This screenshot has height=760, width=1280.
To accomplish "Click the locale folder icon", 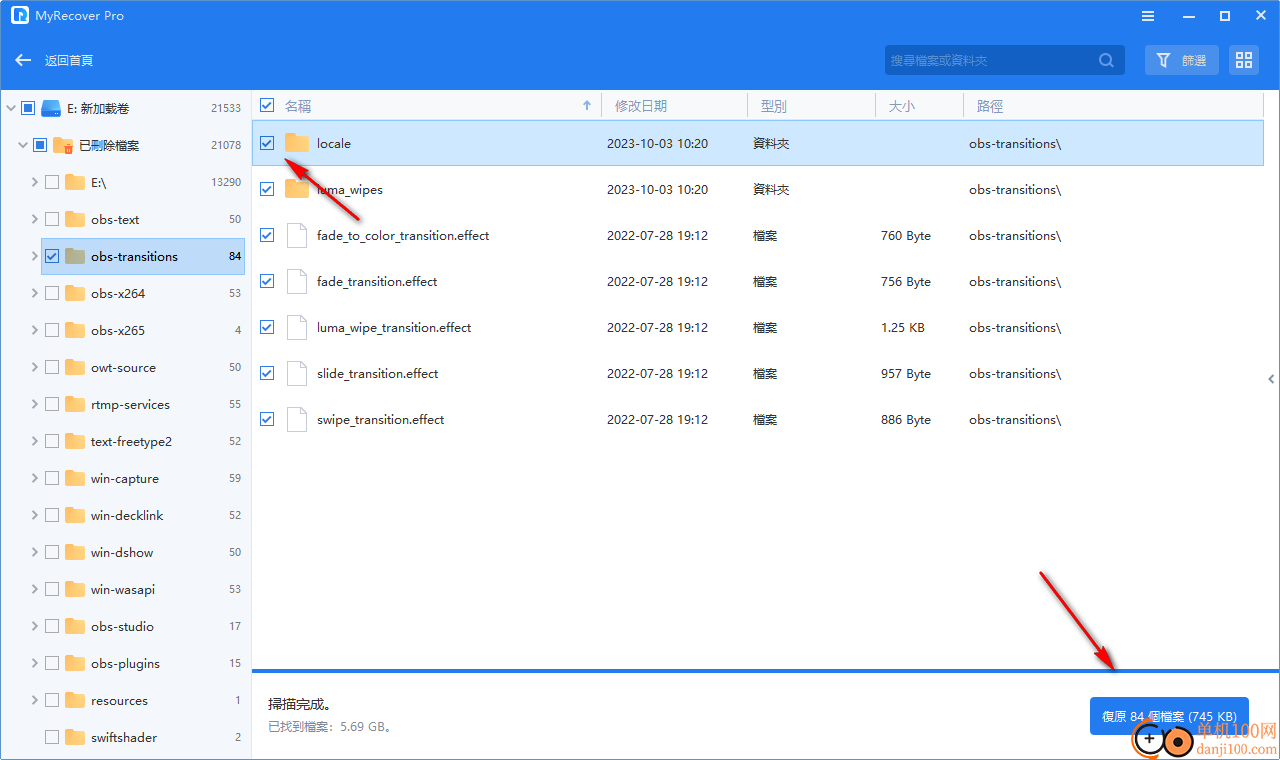I will pos(297,143).
